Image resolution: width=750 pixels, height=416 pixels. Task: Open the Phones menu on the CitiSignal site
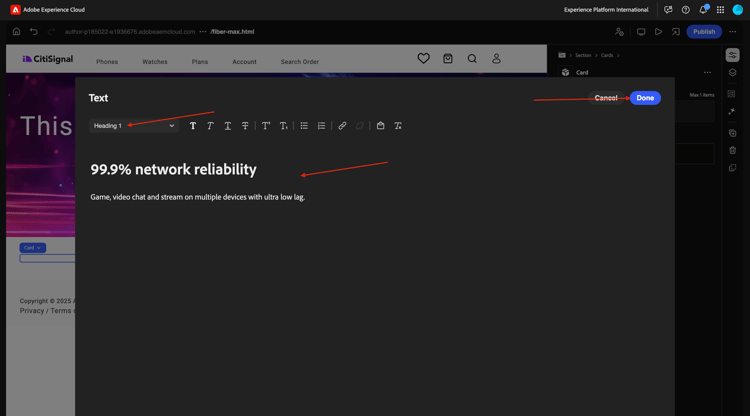[107, 62]
